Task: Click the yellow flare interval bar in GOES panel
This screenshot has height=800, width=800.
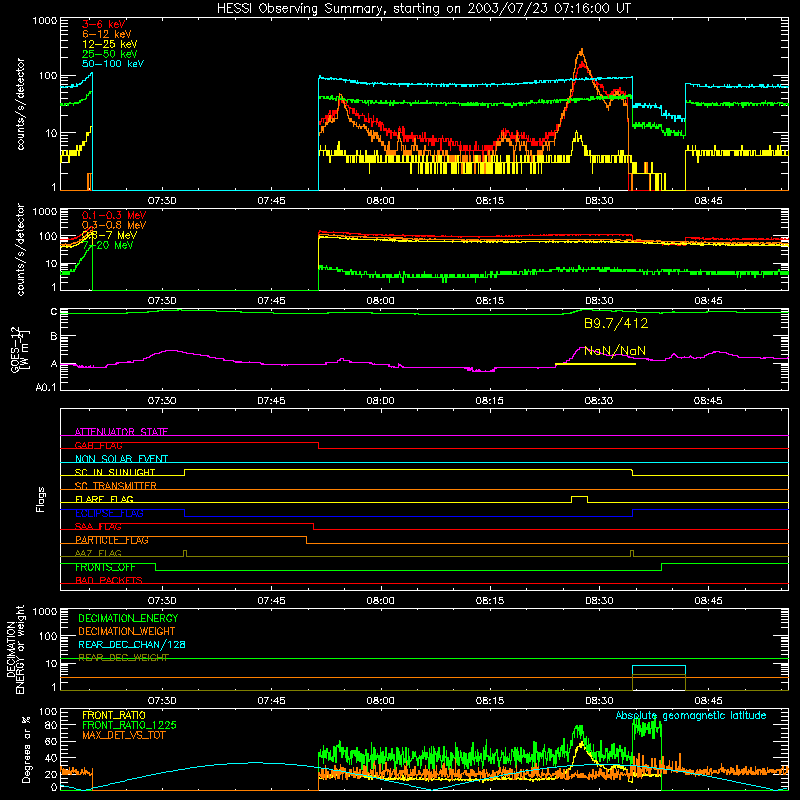Action: click(x=595, y=364)
